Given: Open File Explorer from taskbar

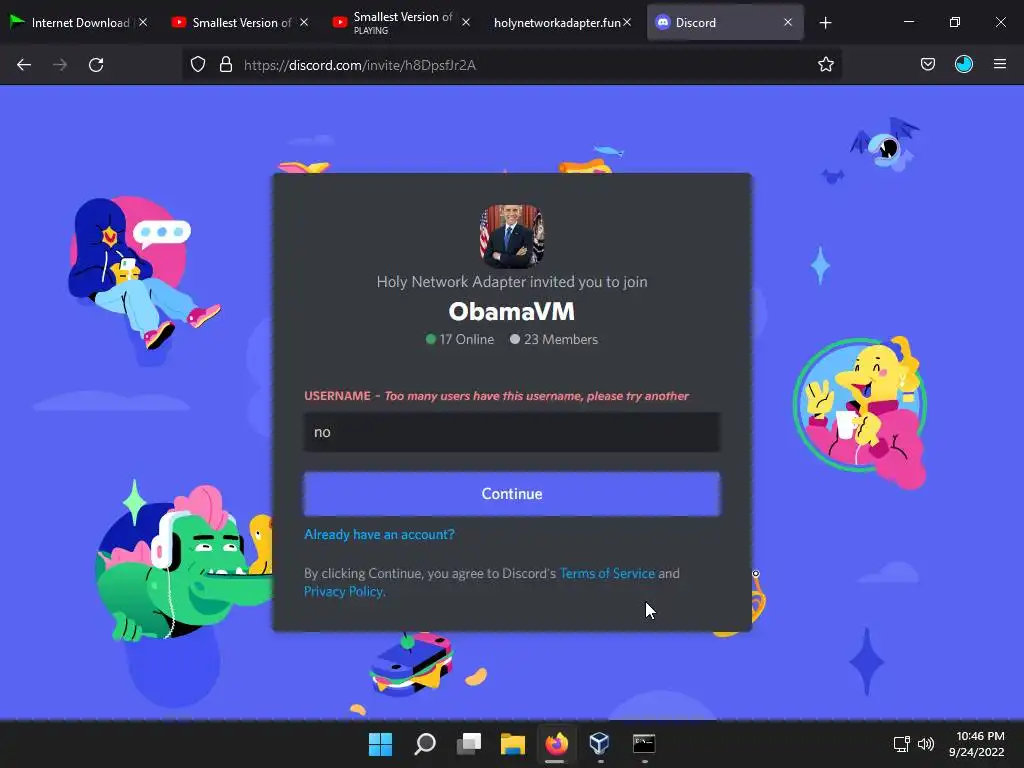Looking at the screenshot, I should click(513, 744).
